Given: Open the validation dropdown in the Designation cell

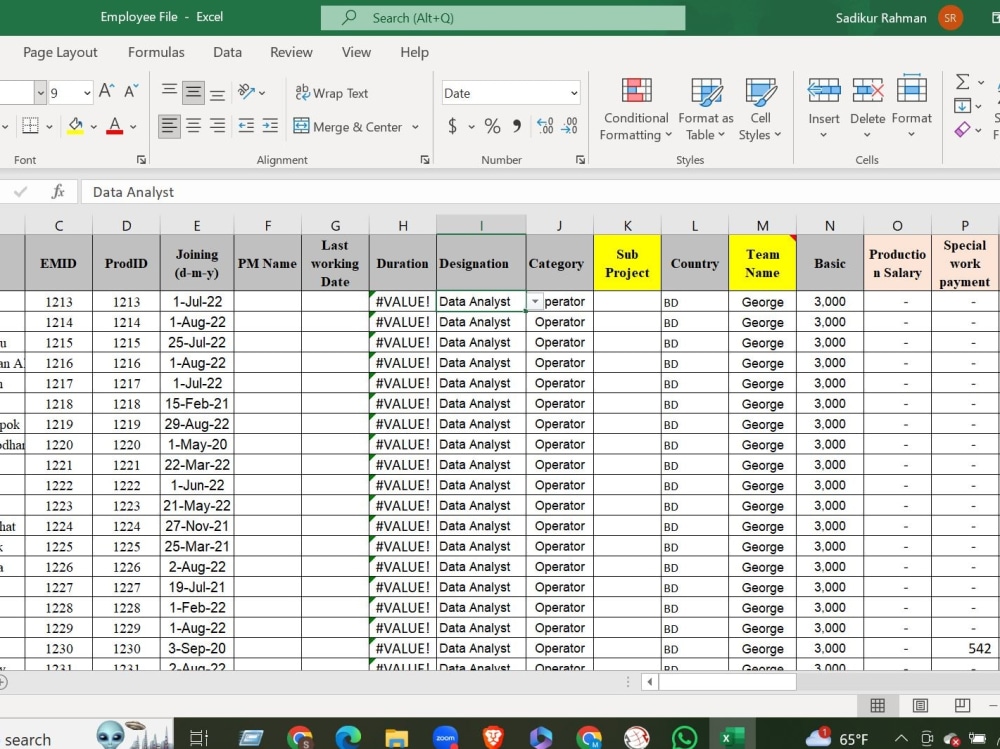Looking at the screenshot, I should click(x=535, y=301).
